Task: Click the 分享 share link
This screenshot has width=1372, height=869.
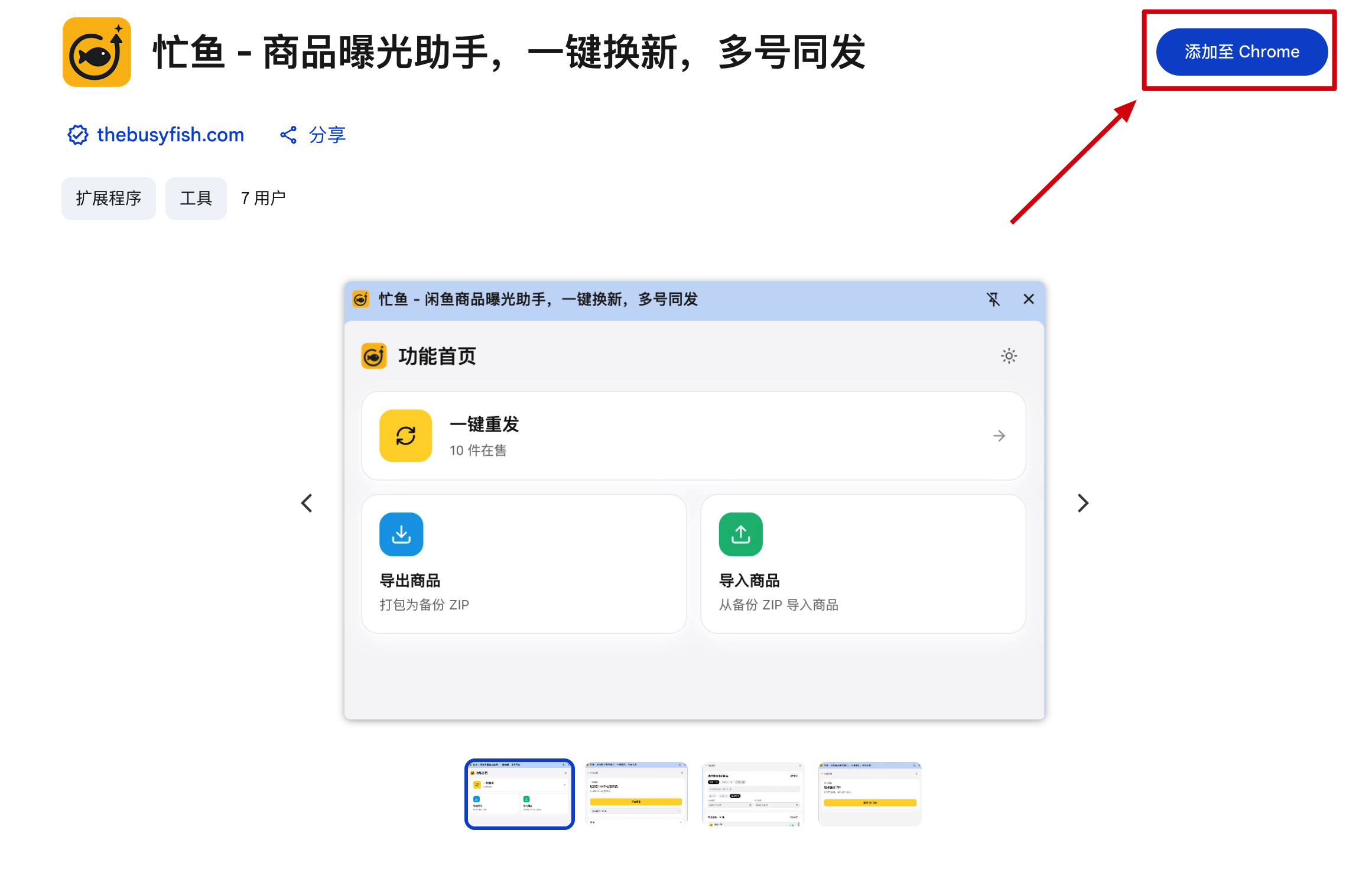Action: [x=327, y=135]
